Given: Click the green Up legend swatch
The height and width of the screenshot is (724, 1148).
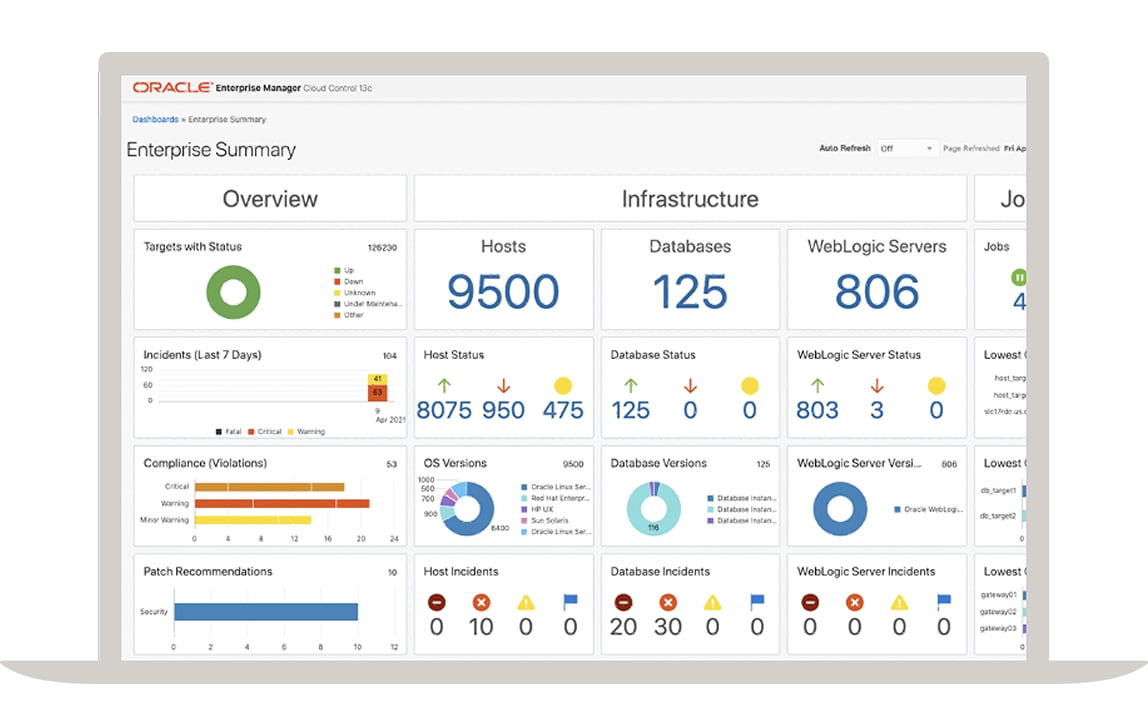Looking at the screenshot, I should click(338, 270).
